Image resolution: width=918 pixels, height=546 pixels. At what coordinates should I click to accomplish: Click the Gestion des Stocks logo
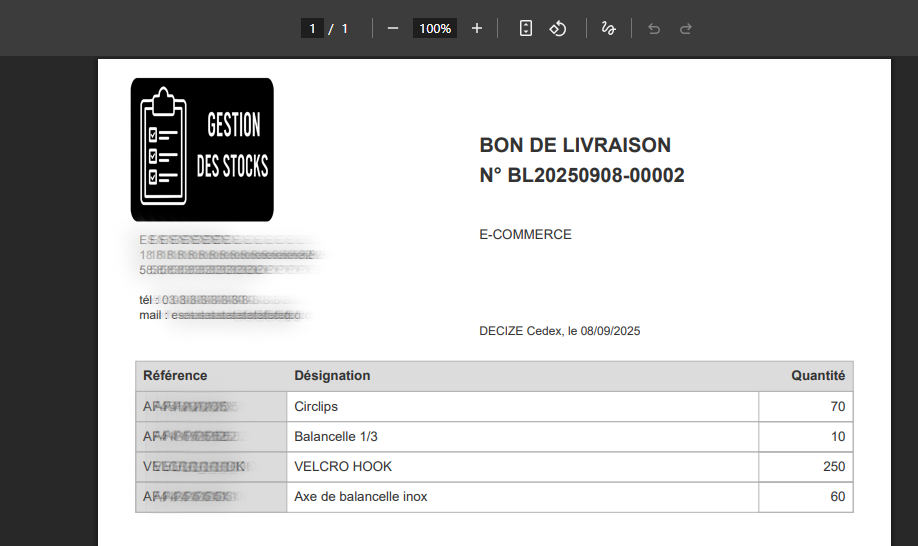(x=202, y=150)
